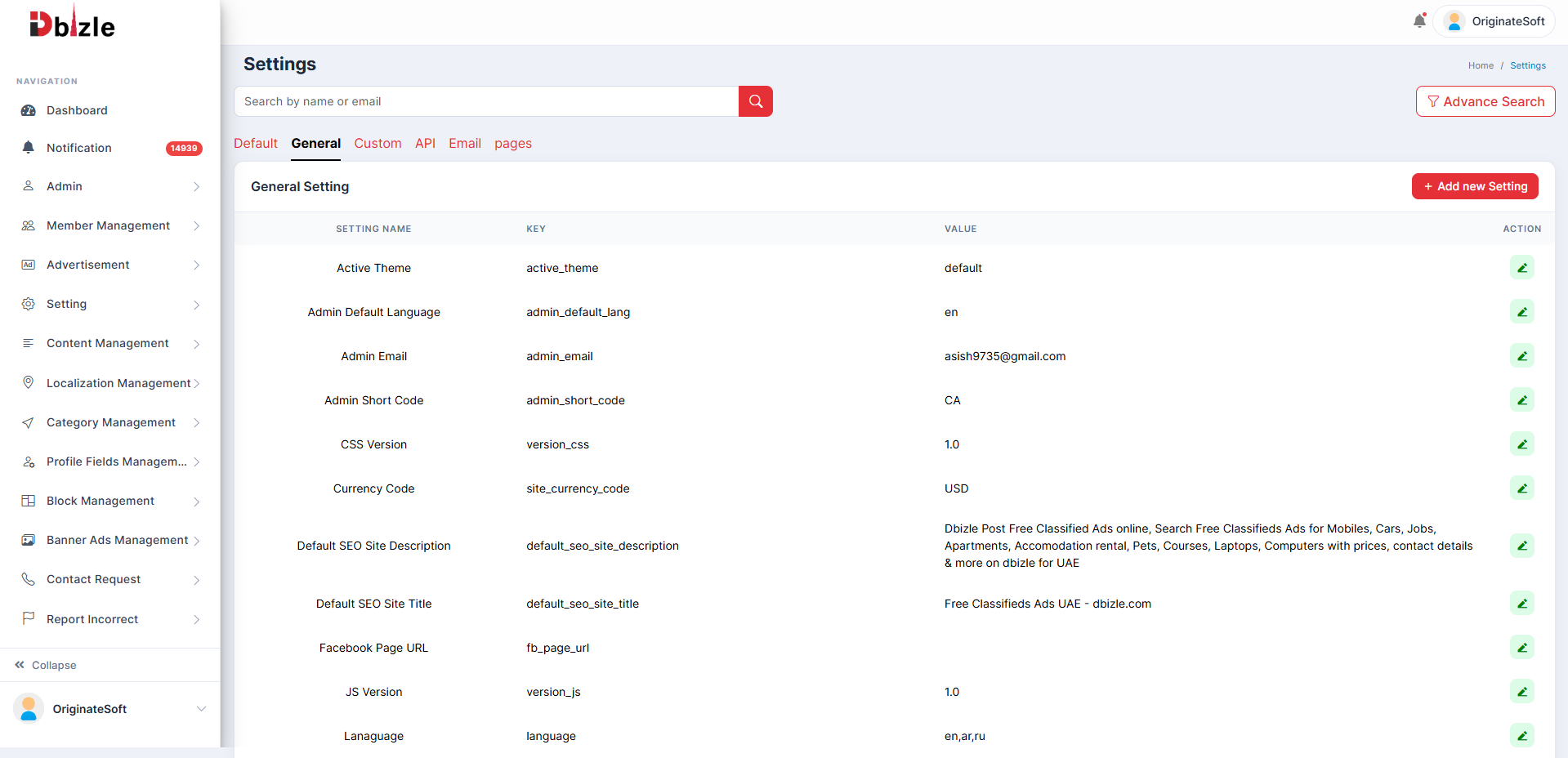
Task: Switch to the Custom tab
Action: pos(377,144)
